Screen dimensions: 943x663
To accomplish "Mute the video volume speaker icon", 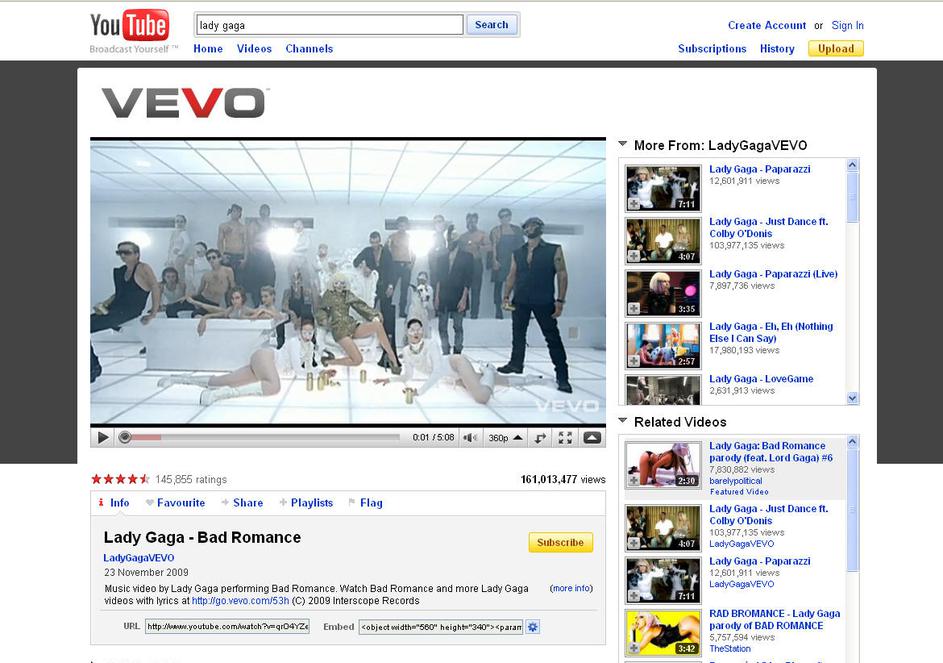I will coord(469,437).
